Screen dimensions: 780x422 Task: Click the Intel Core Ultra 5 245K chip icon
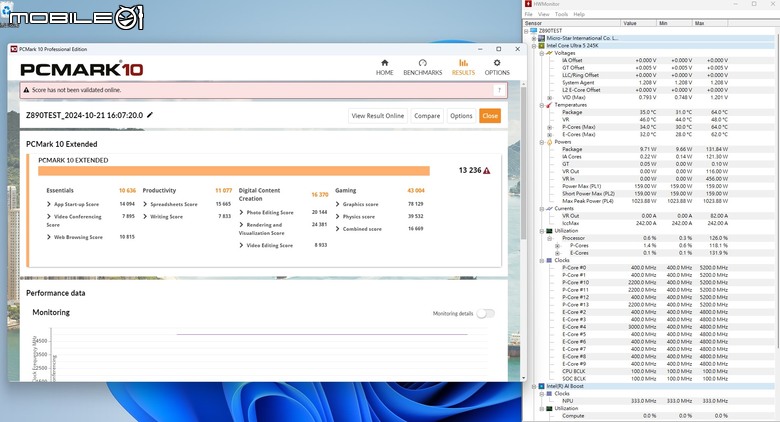tap(541, 45)
